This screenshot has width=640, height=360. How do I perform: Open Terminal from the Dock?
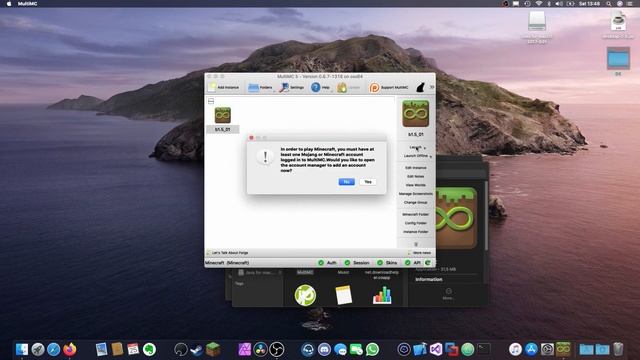point(484,349)
